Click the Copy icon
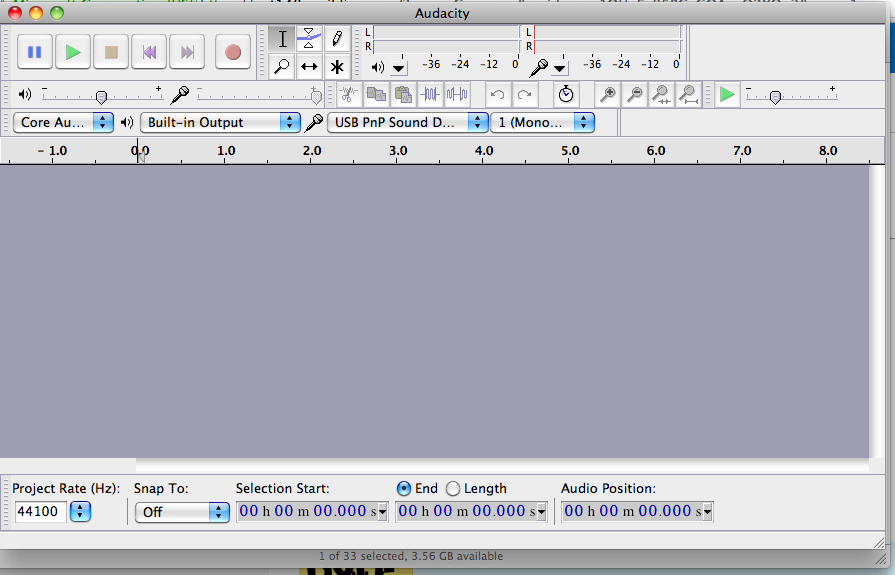Screen dimensions: 895x575 (x=376, y=94)
